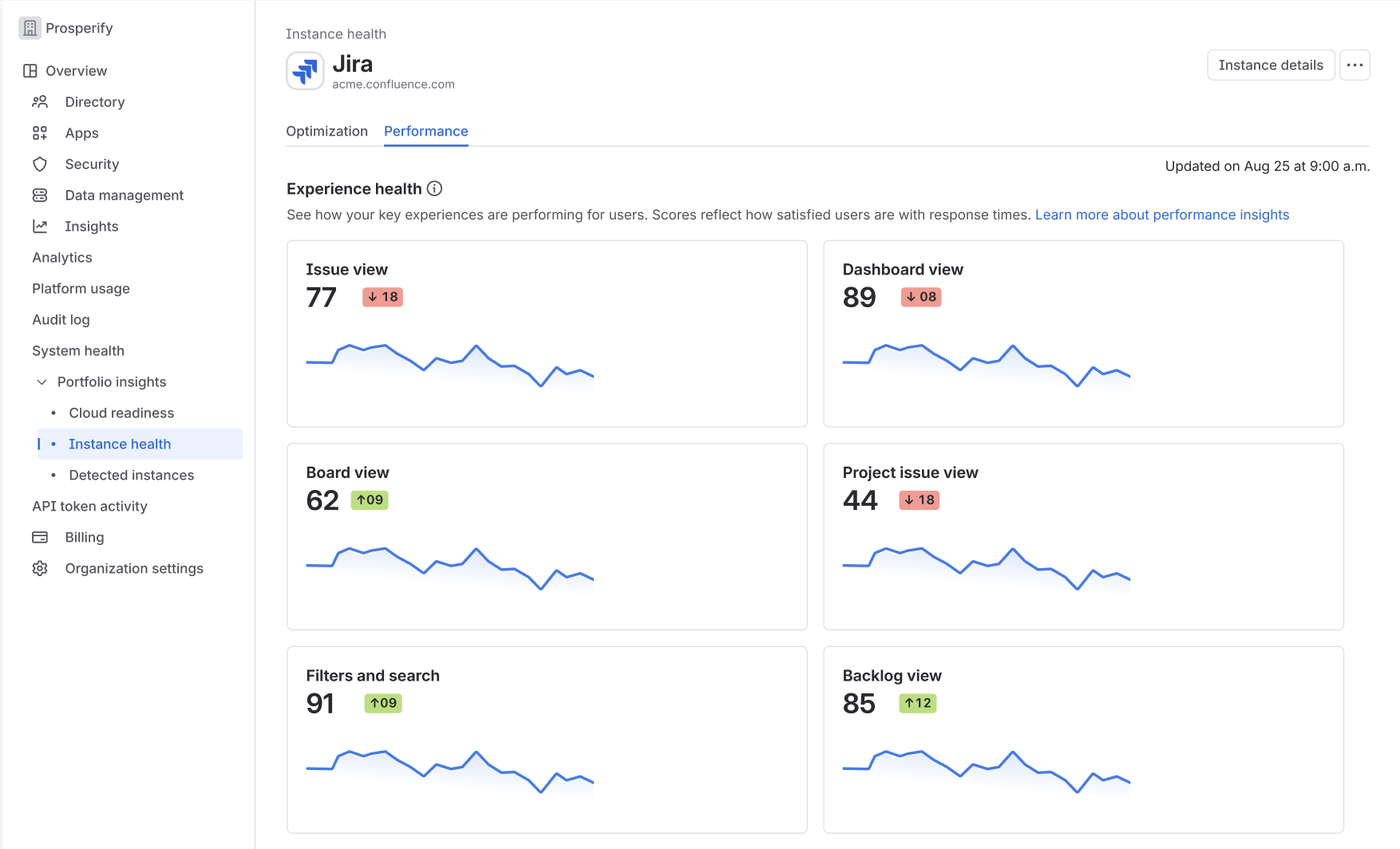
Task: Open the Experience health info tooltip
Action: [434, 188]
